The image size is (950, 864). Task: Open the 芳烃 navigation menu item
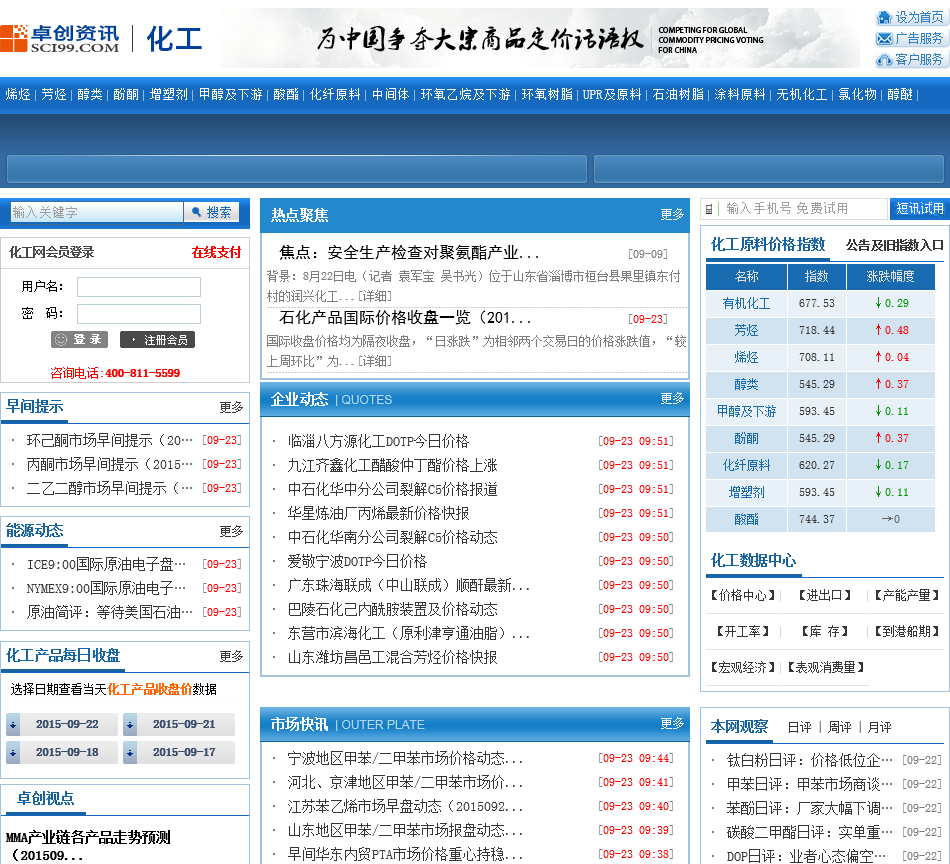[54, 95]
